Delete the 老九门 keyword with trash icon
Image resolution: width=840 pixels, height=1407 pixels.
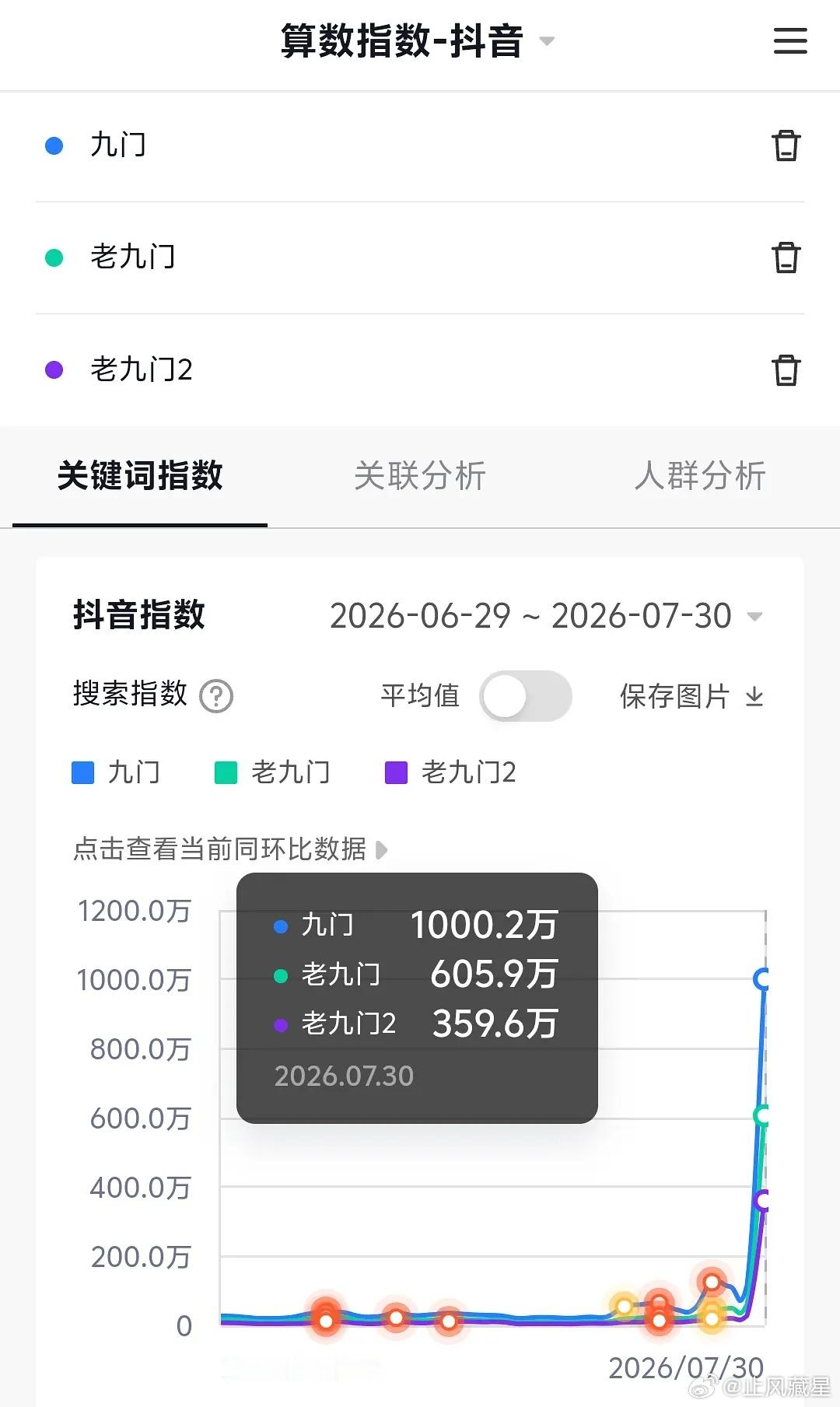point(786,257)
